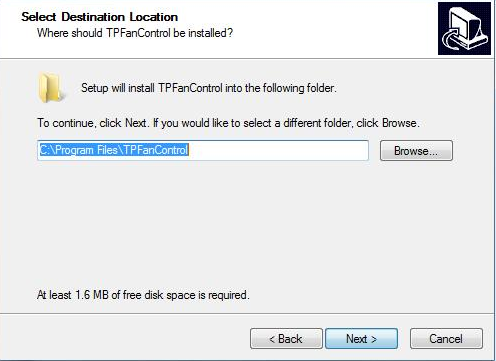Click the white header banner background
The image size is (496, 361).
333,30
